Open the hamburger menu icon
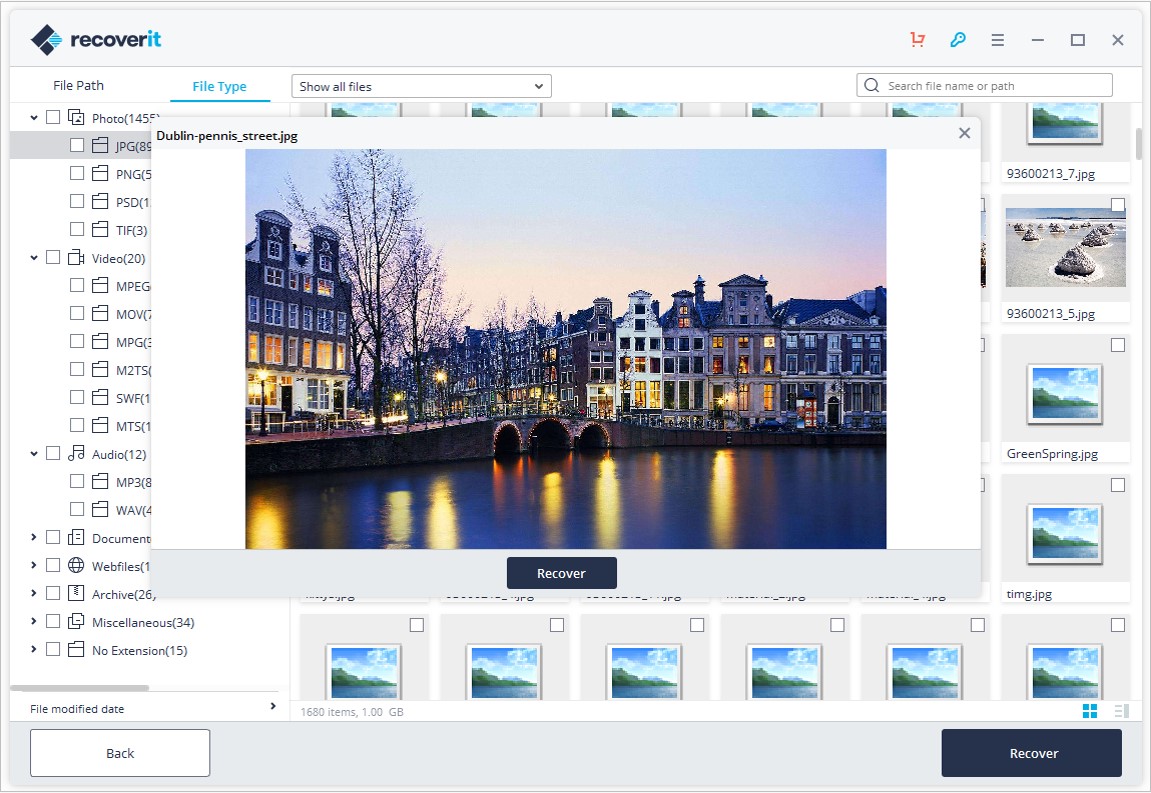The height and width of the screenshot is (793, 1151). pyautogui.click(x=998, y=40)
